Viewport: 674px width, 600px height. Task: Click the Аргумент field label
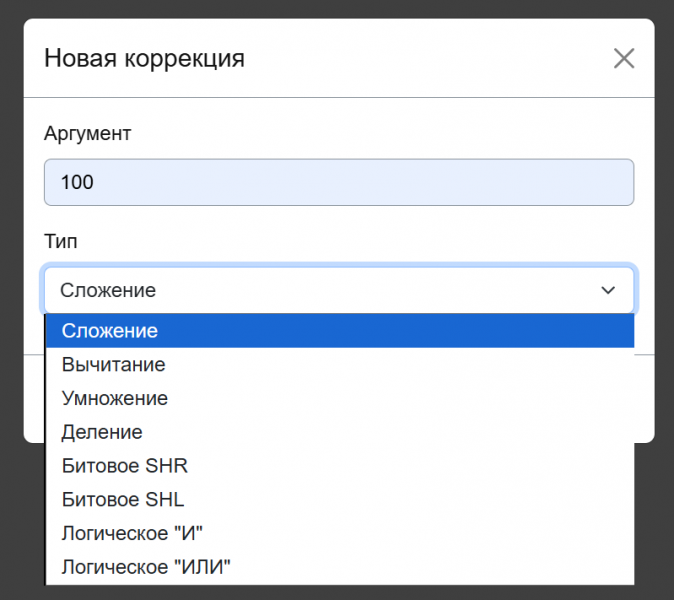click(x=88, y=133)
